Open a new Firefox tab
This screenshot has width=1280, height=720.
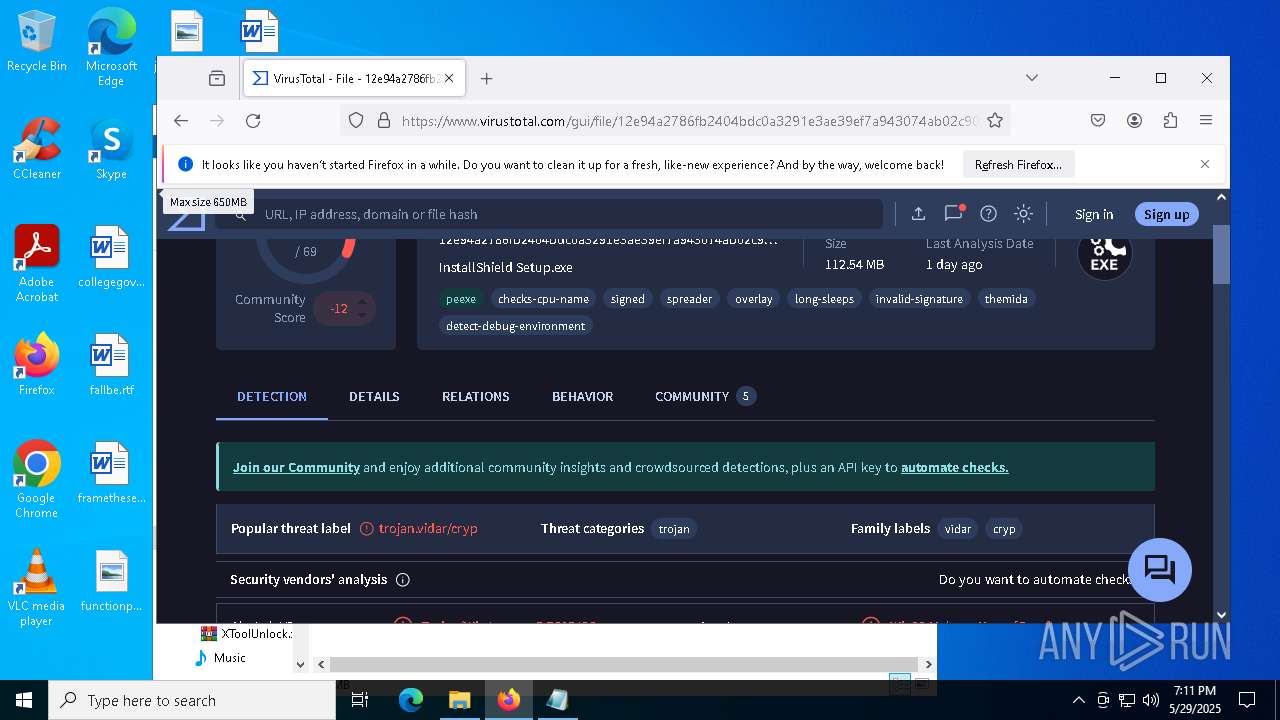coord(487,78)
